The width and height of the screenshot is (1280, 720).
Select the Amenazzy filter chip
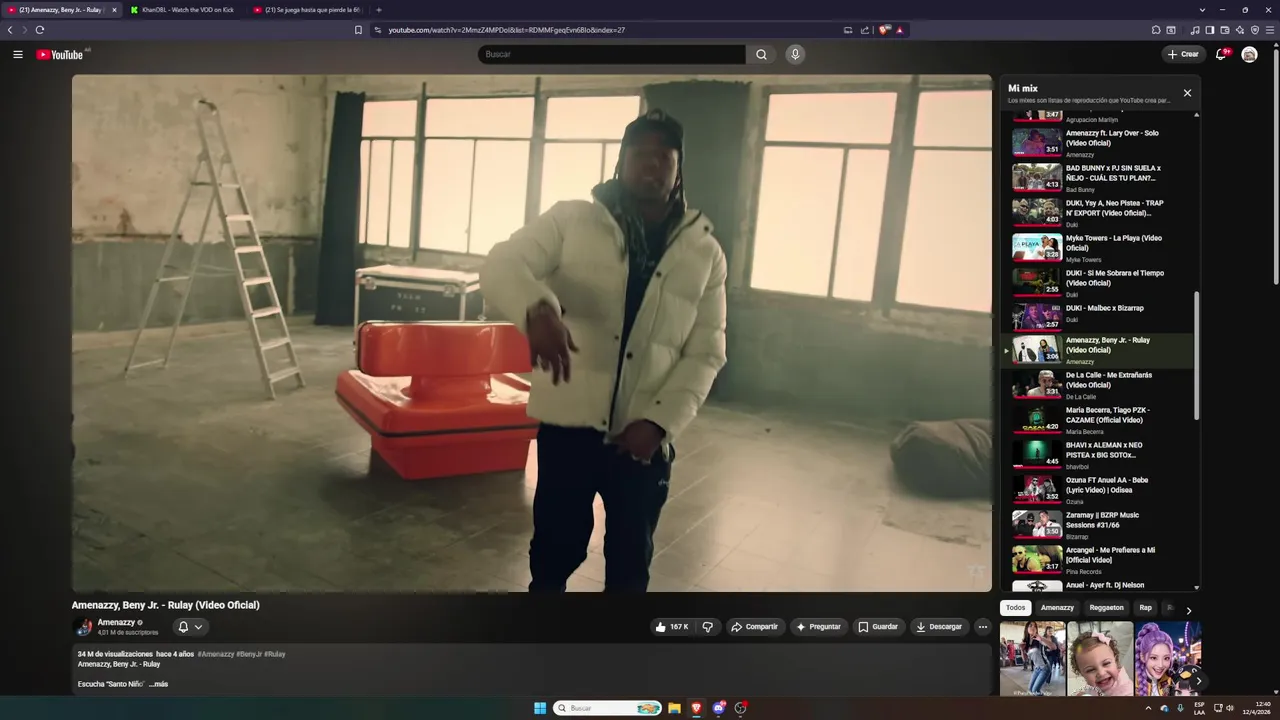tap(1057, 608)
